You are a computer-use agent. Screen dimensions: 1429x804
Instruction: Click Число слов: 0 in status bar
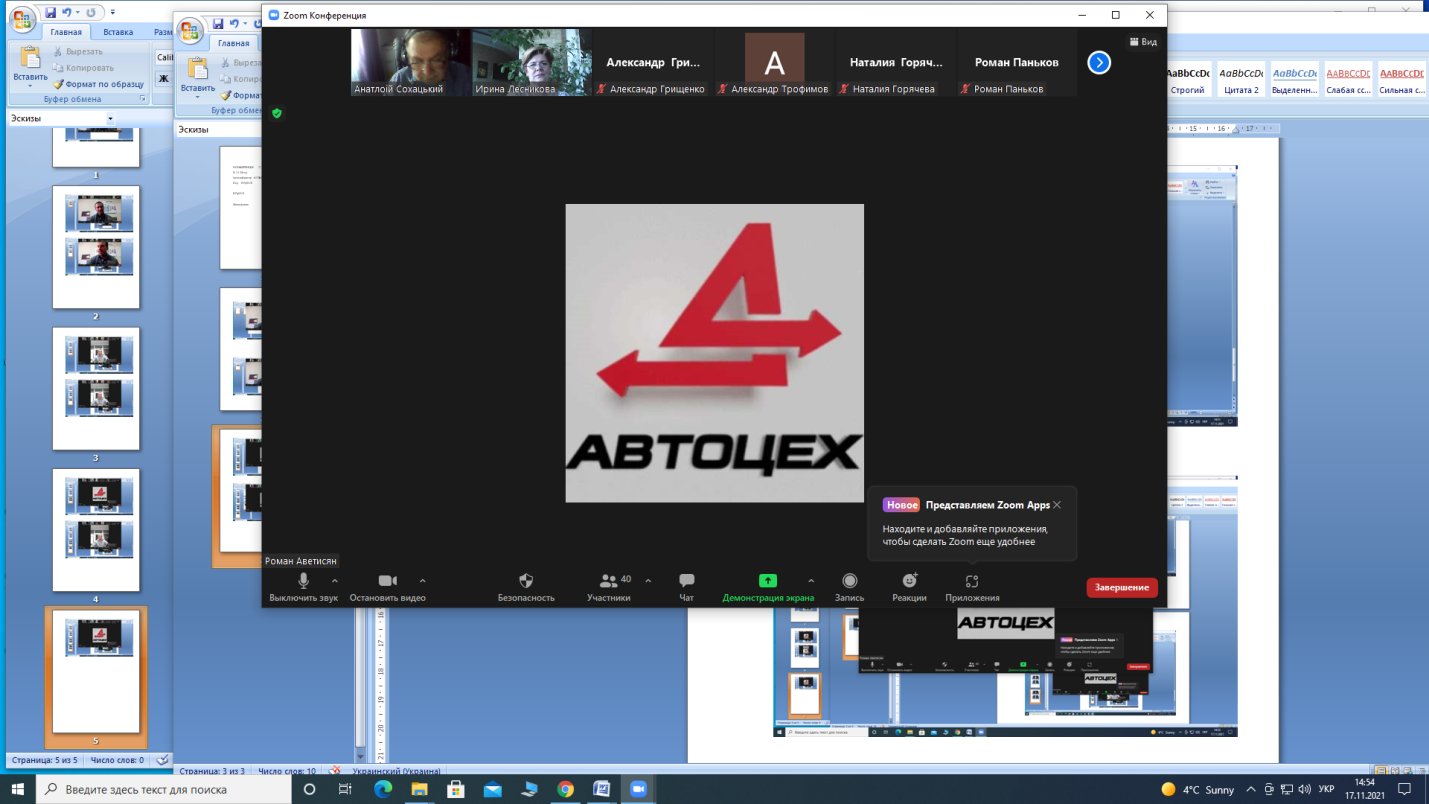click(115, 760)
